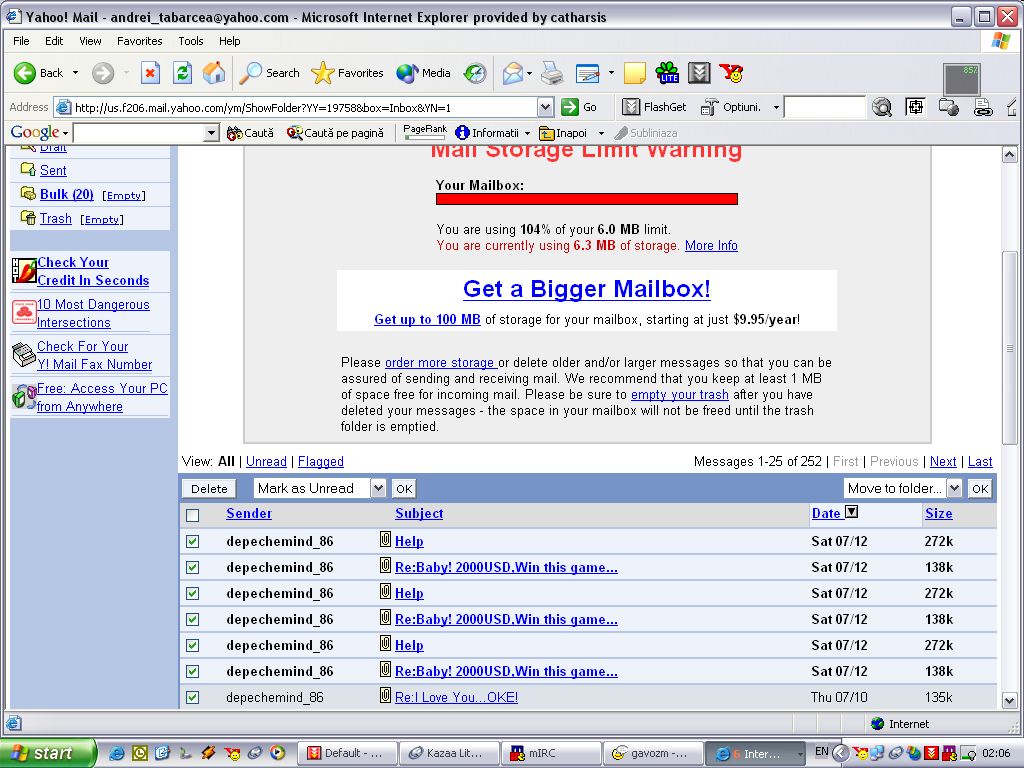Go to the Home page icon
The width and height of the screenshot is (1024, 768).
(214, 73)
